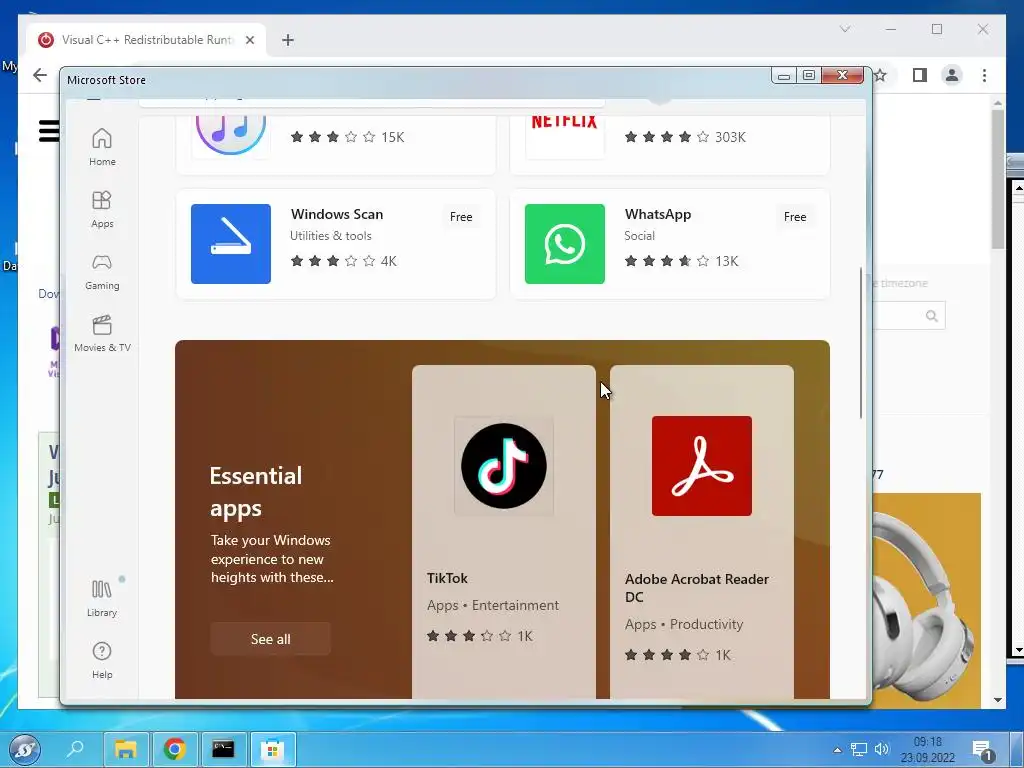Screen dimensions: 1024x768
Task: Bookmark page with Chrome star icon
Action: coord(880,75)
